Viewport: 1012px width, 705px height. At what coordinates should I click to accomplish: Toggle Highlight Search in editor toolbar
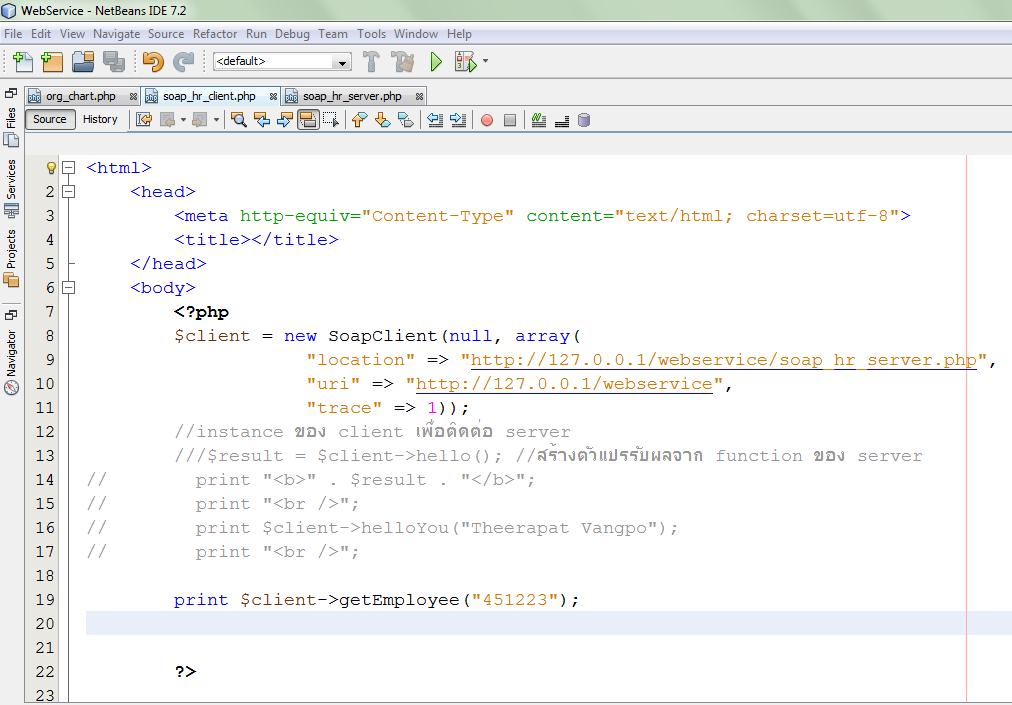point(308,120)
